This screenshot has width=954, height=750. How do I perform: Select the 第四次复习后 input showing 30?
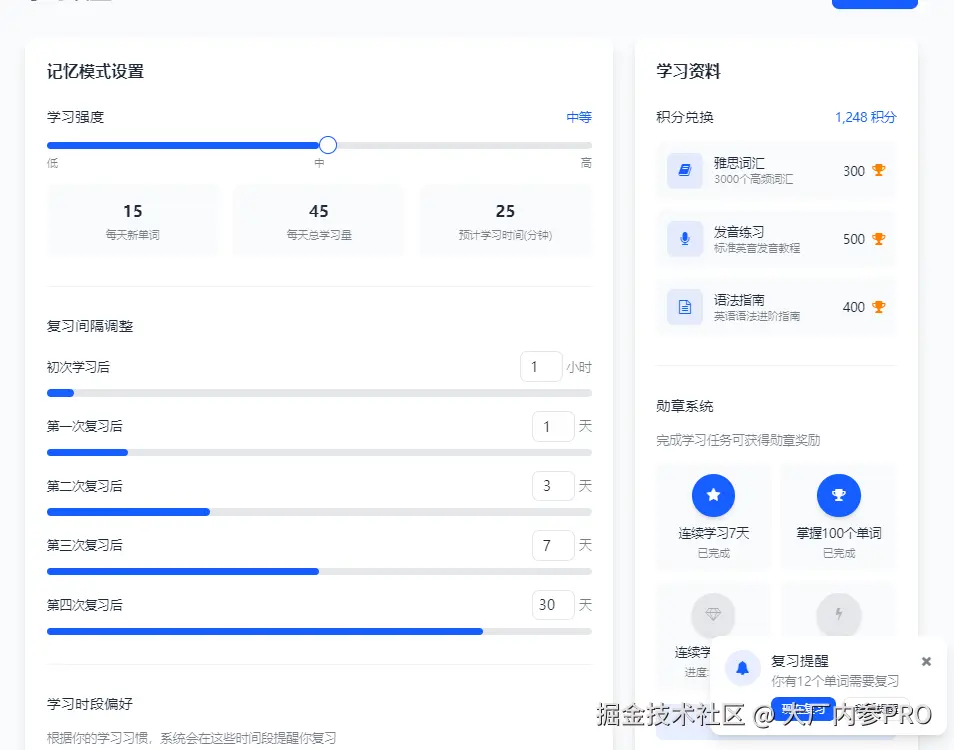553,606
